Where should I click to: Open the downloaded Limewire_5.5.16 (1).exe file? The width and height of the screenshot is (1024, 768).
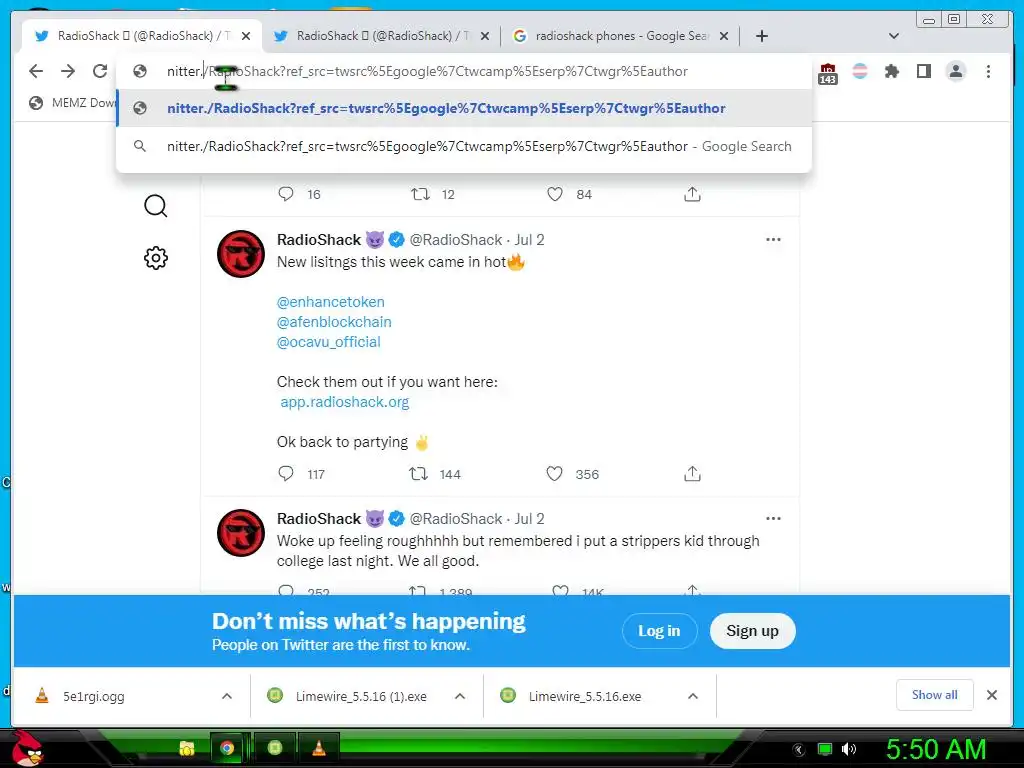[x=361, y=696]
